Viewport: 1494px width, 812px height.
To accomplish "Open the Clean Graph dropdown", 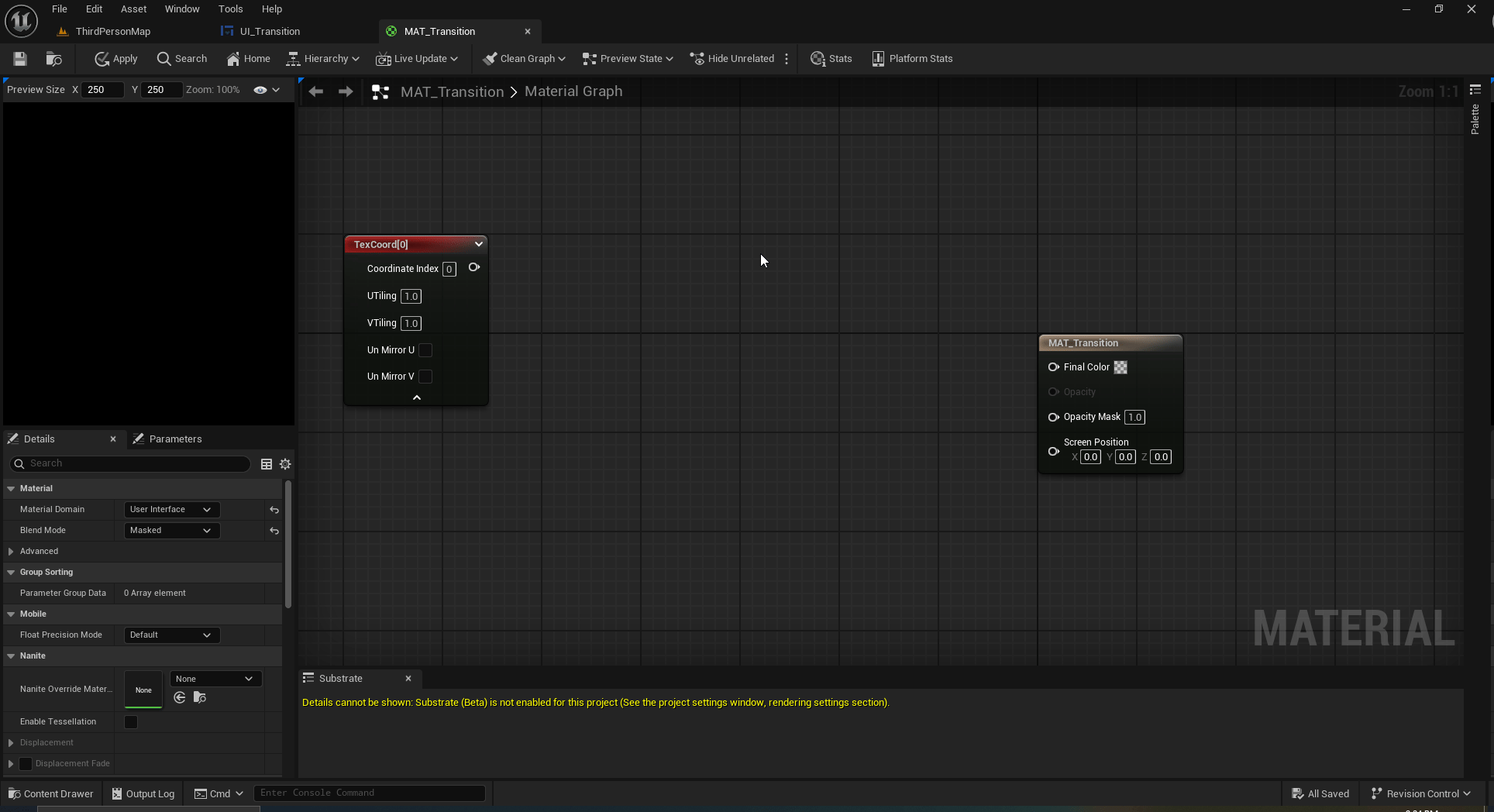I will (x=524, y=59).
